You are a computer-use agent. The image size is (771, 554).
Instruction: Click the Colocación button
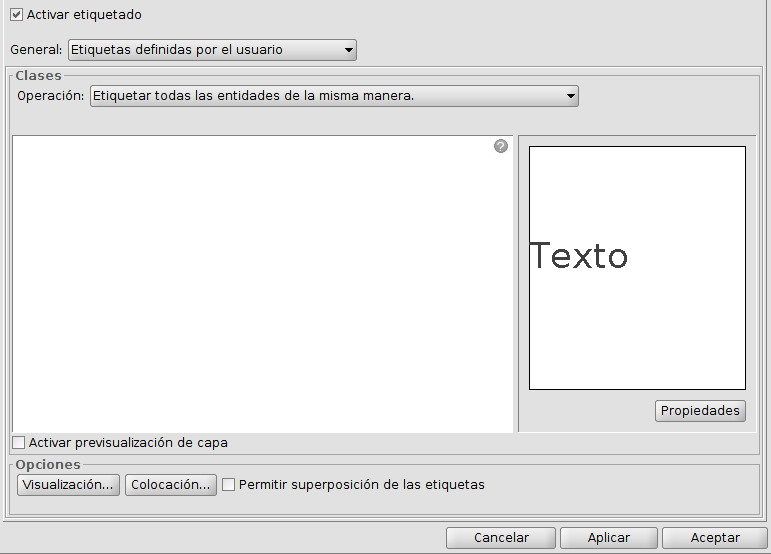pyautogui.click(x=171, y=485)
